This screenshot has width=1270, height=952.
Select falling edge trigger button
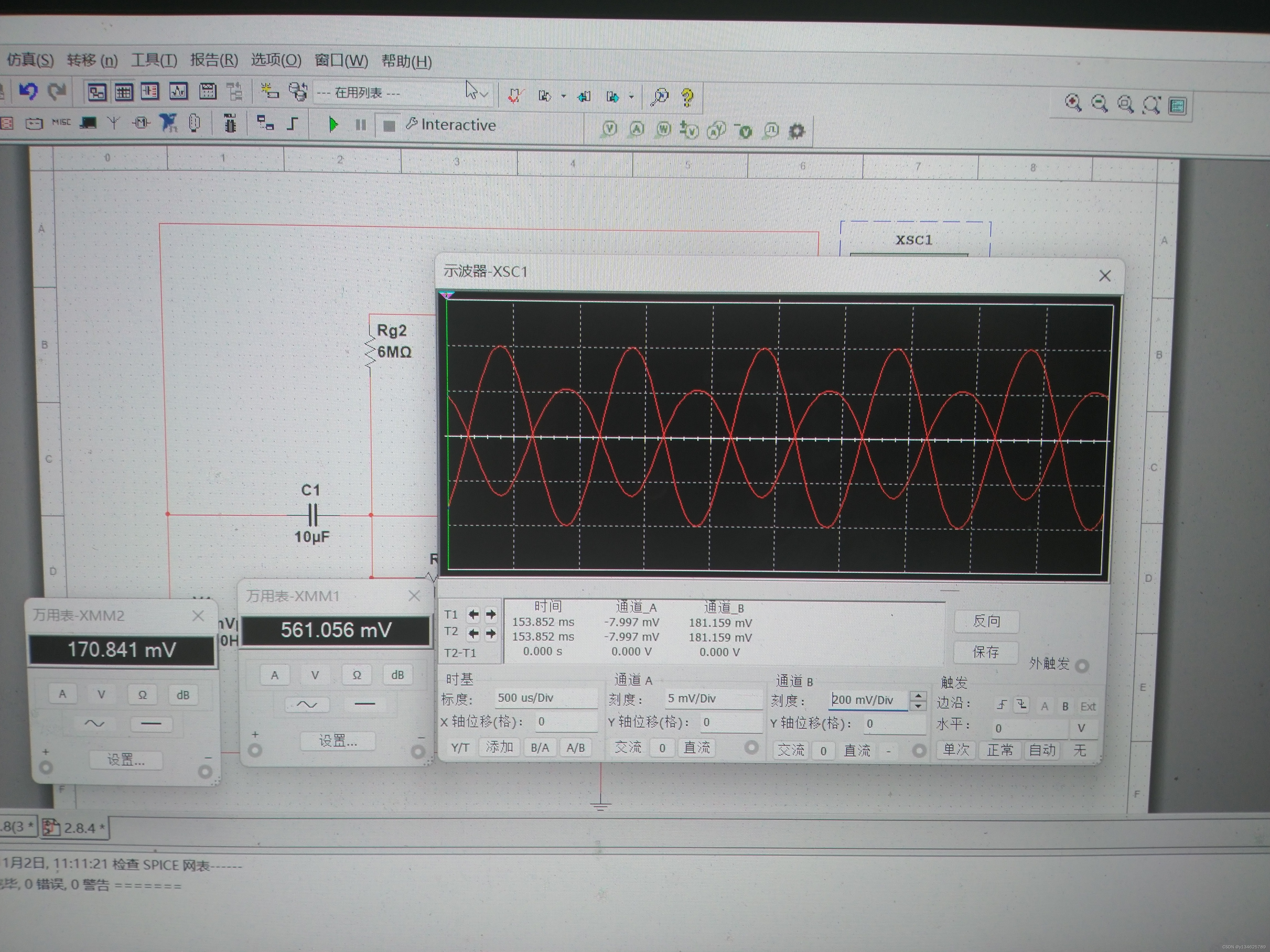click(x=1021, y=705)
